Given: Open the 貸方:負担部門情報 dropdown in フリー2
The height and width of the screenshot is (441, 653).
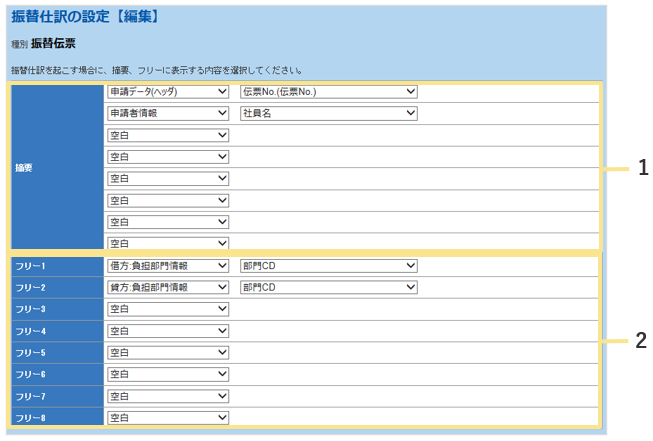Looking at the screenshot, I should click(168, 287).
